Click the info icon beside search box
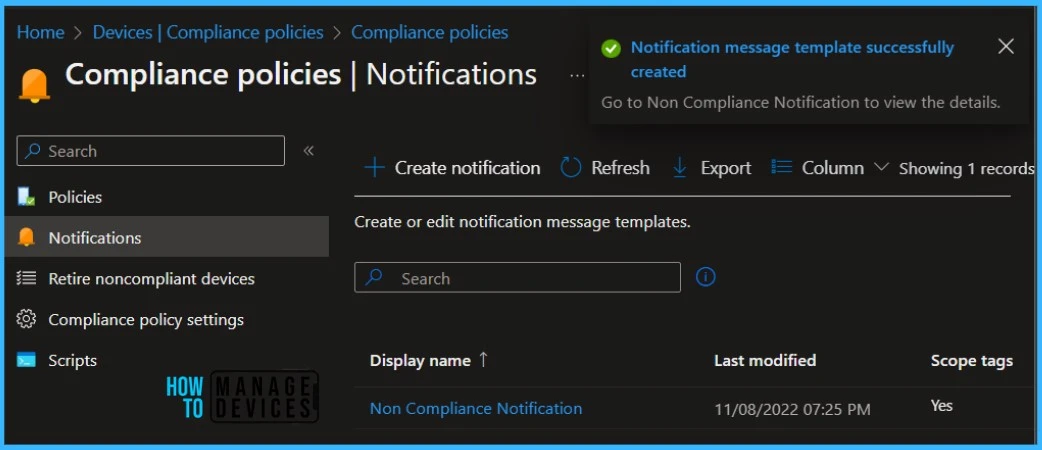 705,277
